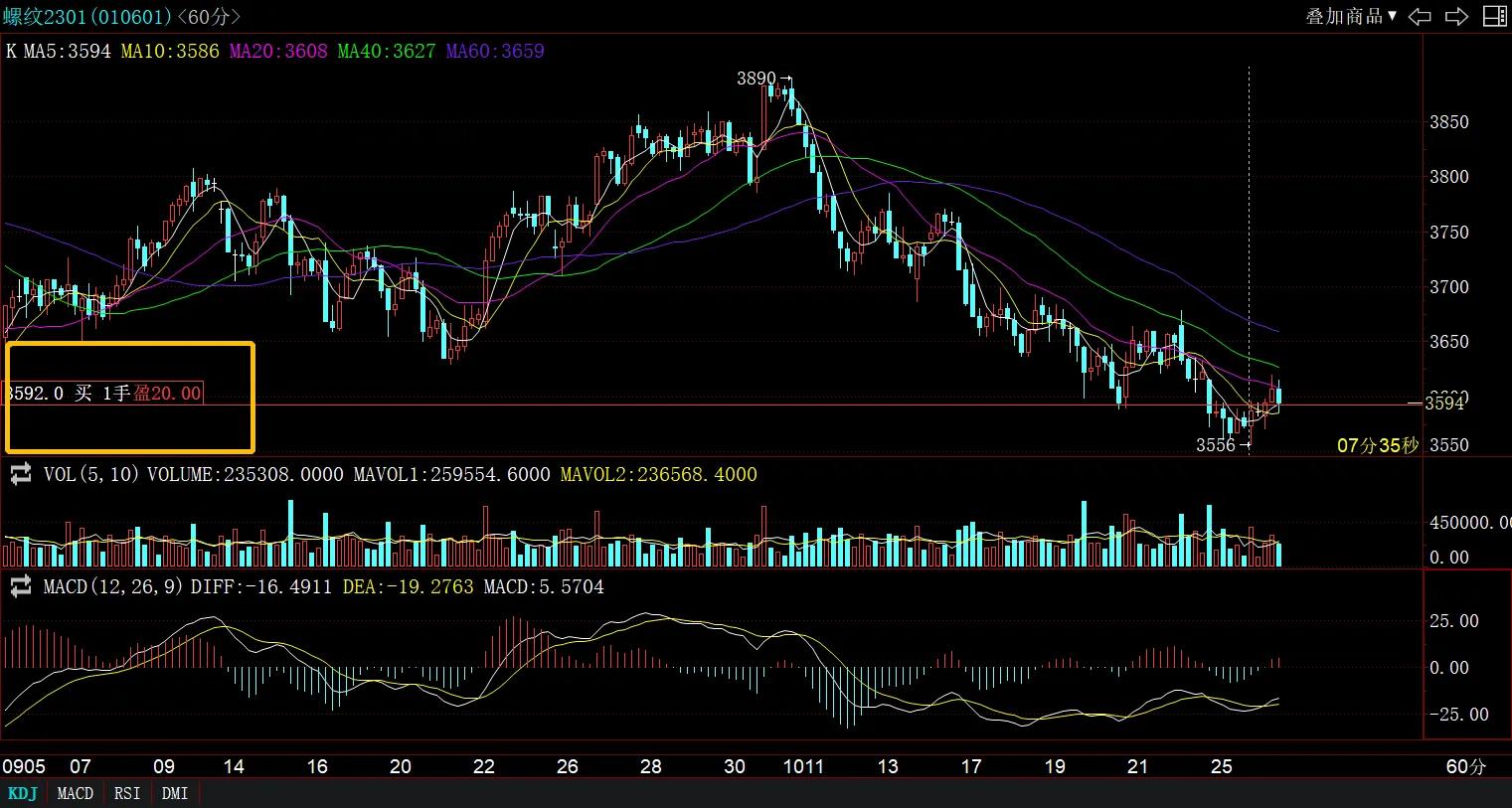The image size is (1512, 808).
Task: Open the 叠加商品 overlay dropdown
Action: click(x=1351, y=16)
